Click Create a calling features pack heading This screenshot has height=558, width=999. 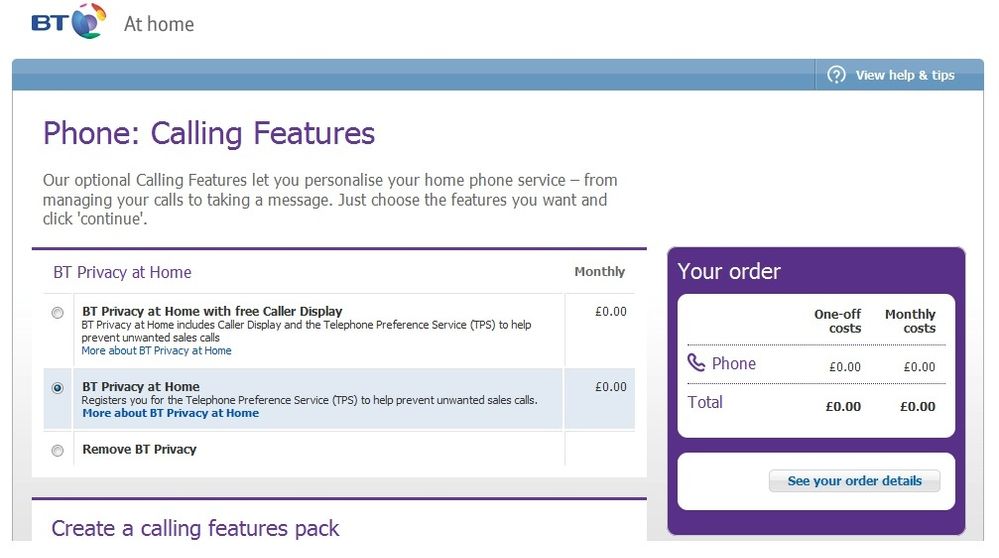pos(195,528)
